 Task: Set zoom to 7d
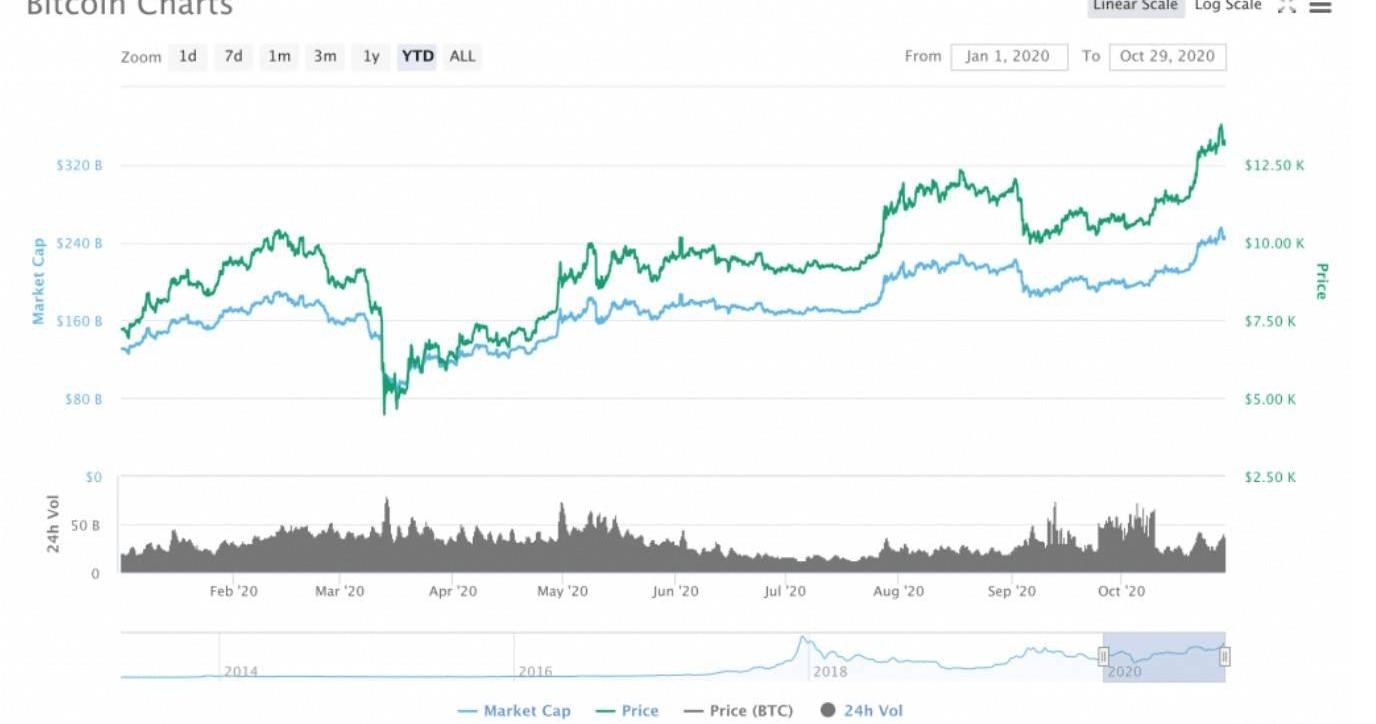pyautogui.click(x=233, y=57)
